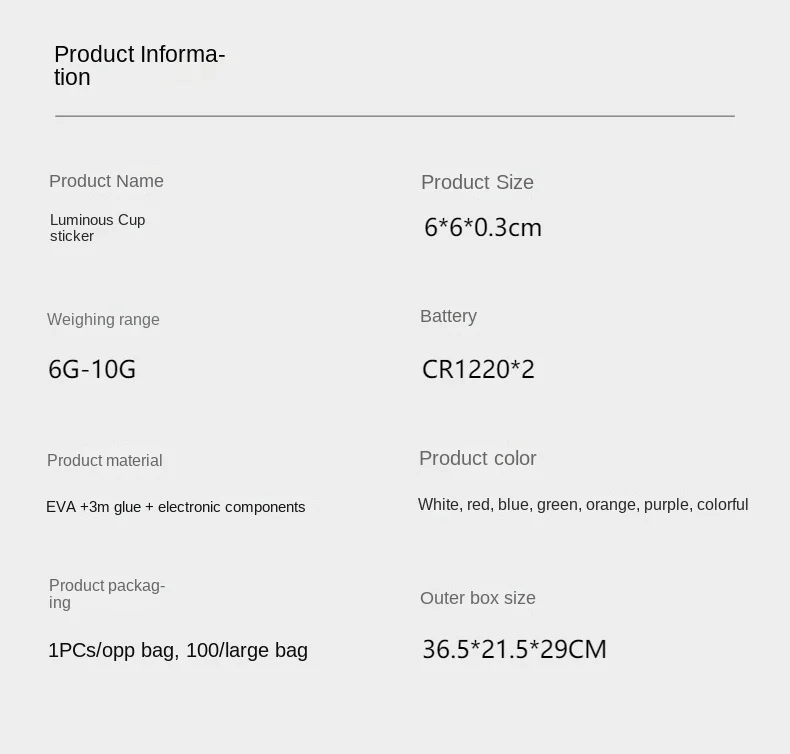
Task: Select the Product Size label
Action: coord(477,182)
